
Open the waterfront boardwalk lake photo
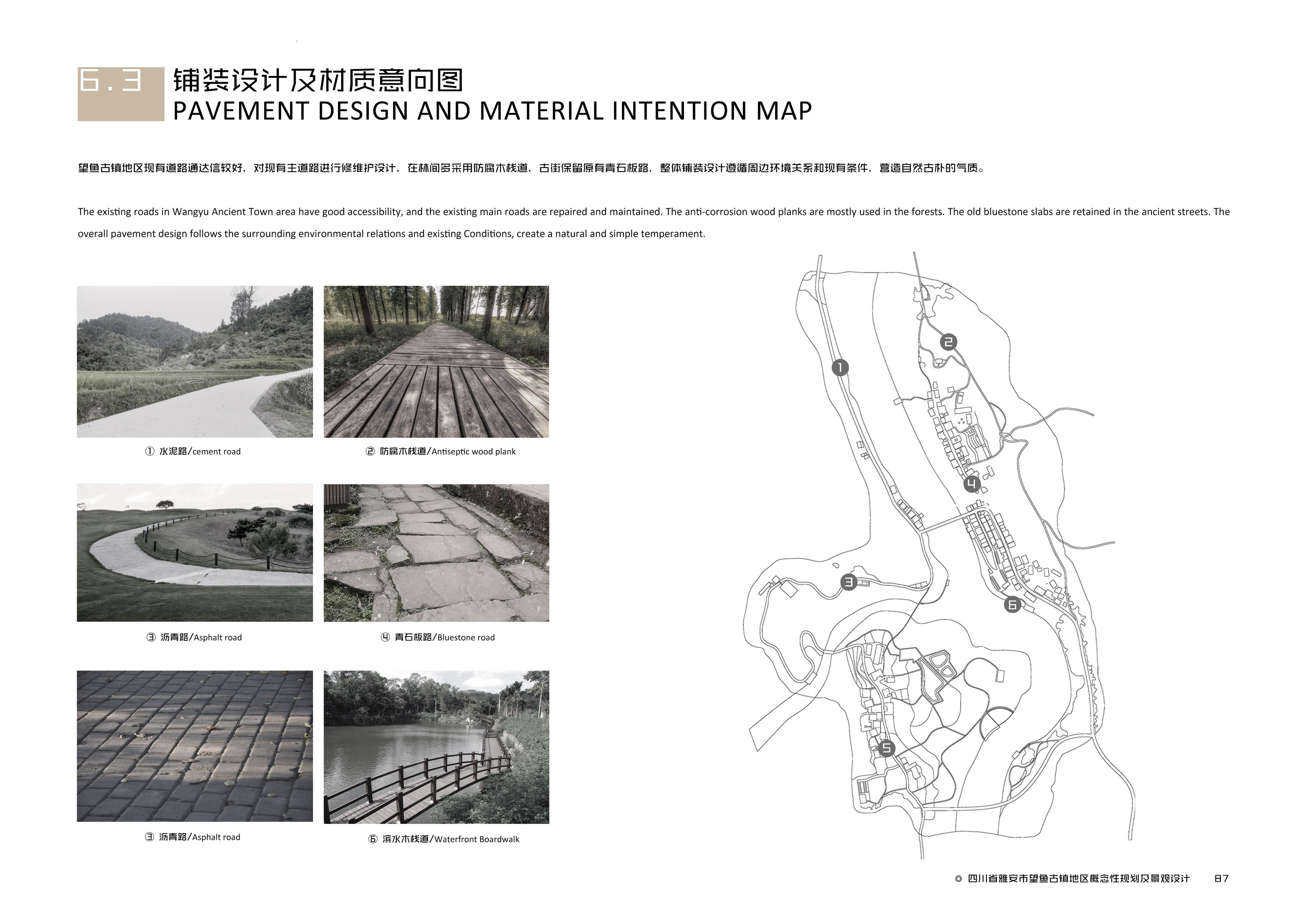coord(437,747)
